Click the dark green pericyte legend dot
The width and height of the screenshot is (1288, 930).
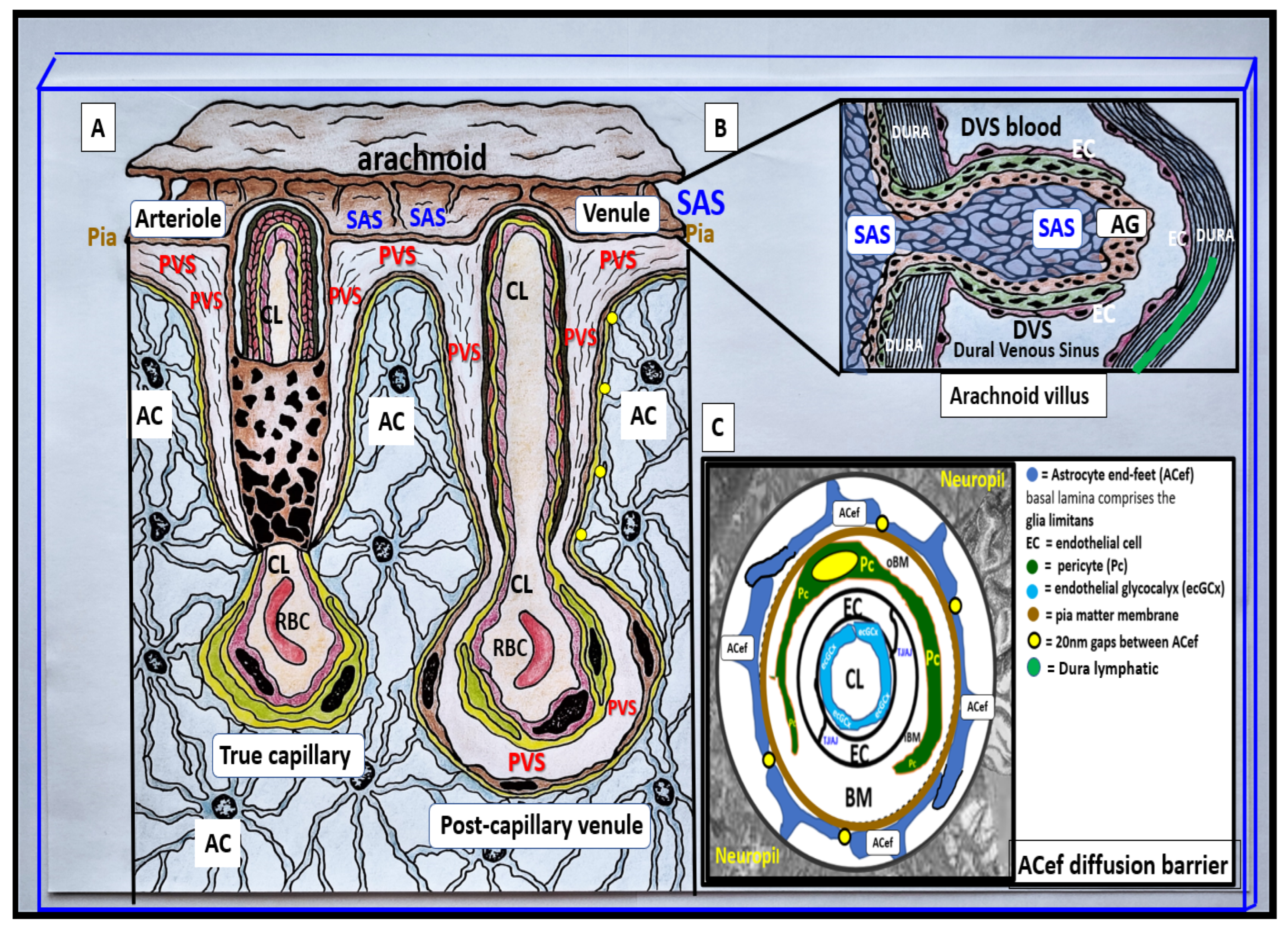(1032, 566)
